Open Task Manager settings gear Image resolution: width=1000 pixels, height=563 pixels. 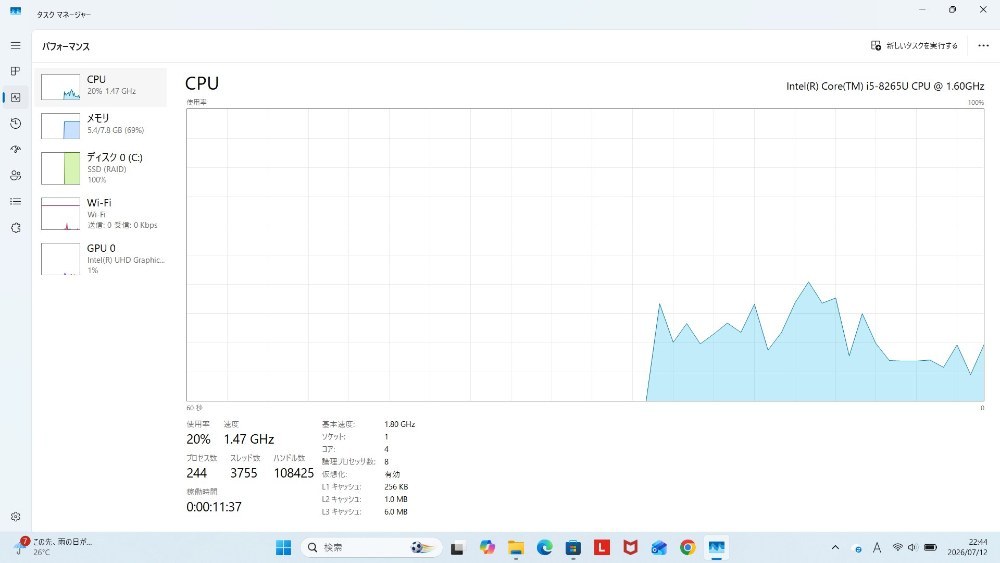tap(15, 516)
